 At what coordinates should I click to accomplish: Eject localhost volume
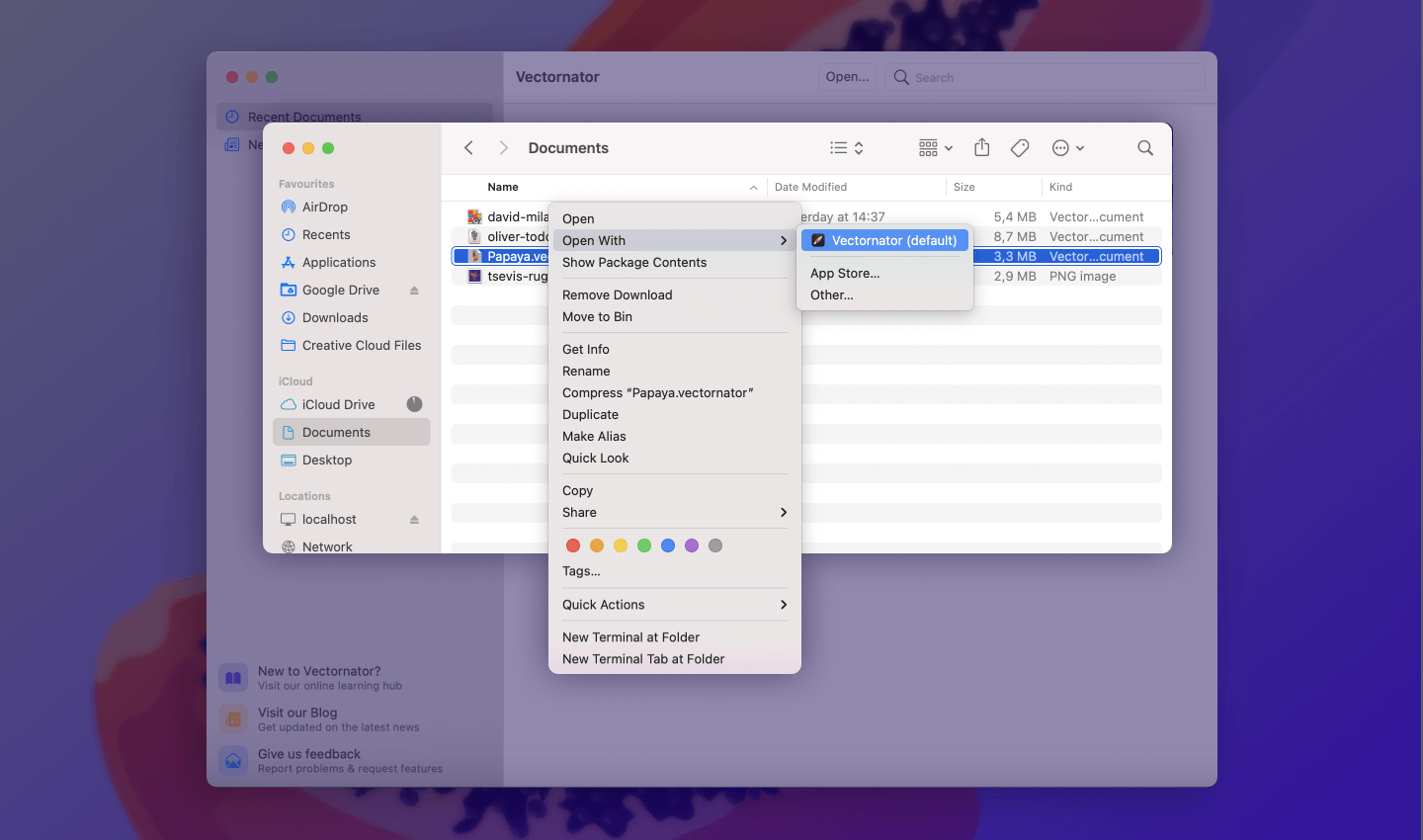point(414,520)
